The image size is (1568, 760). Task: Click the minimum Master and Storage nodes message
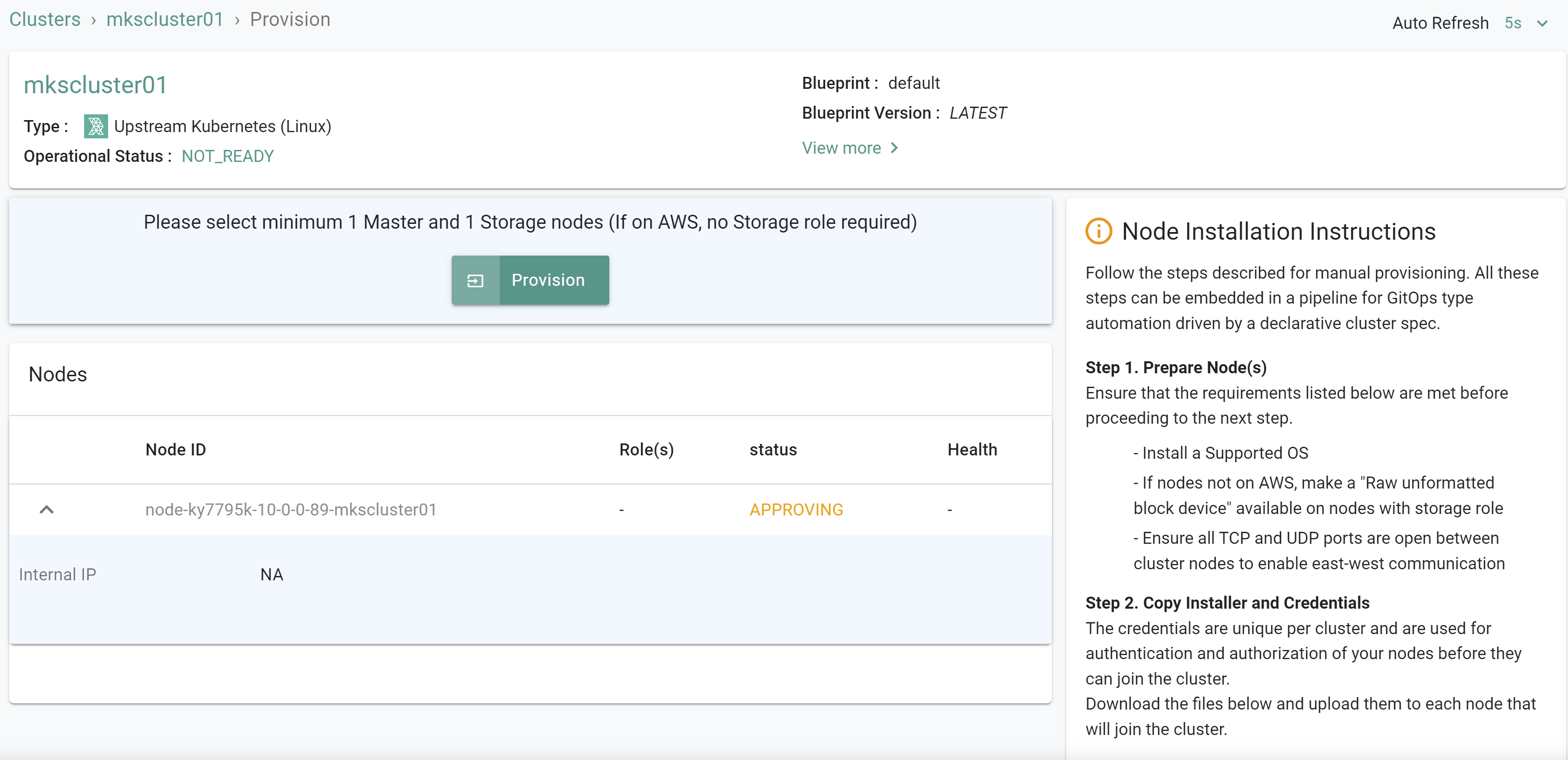[530, 222]
